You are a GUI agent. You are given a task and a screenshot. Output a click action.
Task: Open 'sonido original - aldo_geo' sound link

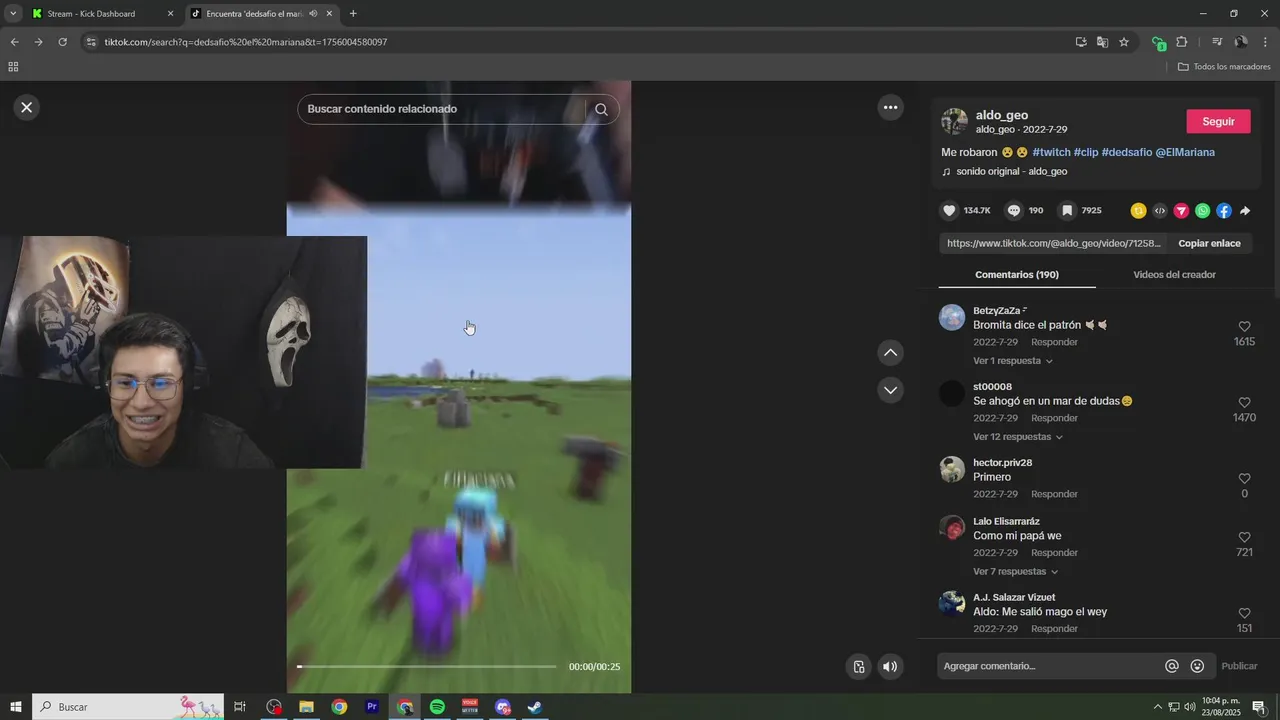(1011, 171)
